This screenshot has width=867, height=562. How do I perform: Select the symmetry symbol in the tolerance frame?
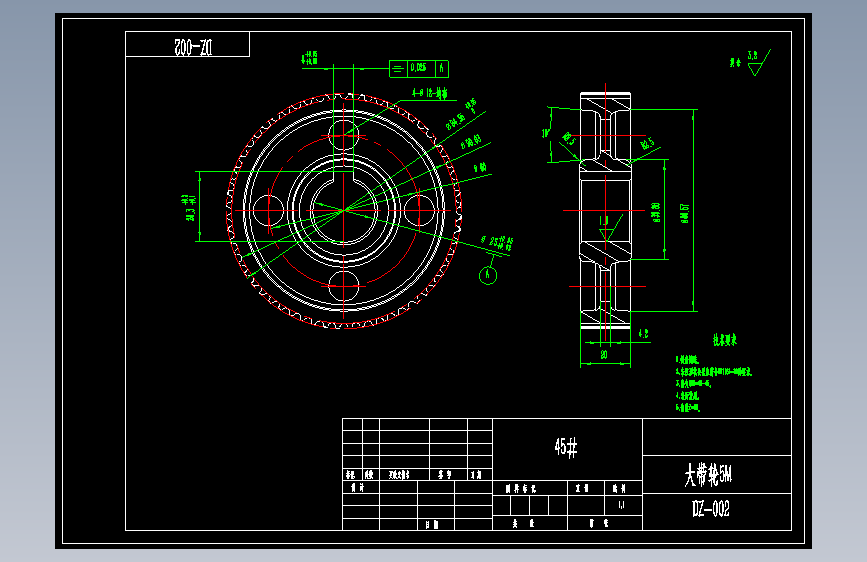[x=398, y=69]
